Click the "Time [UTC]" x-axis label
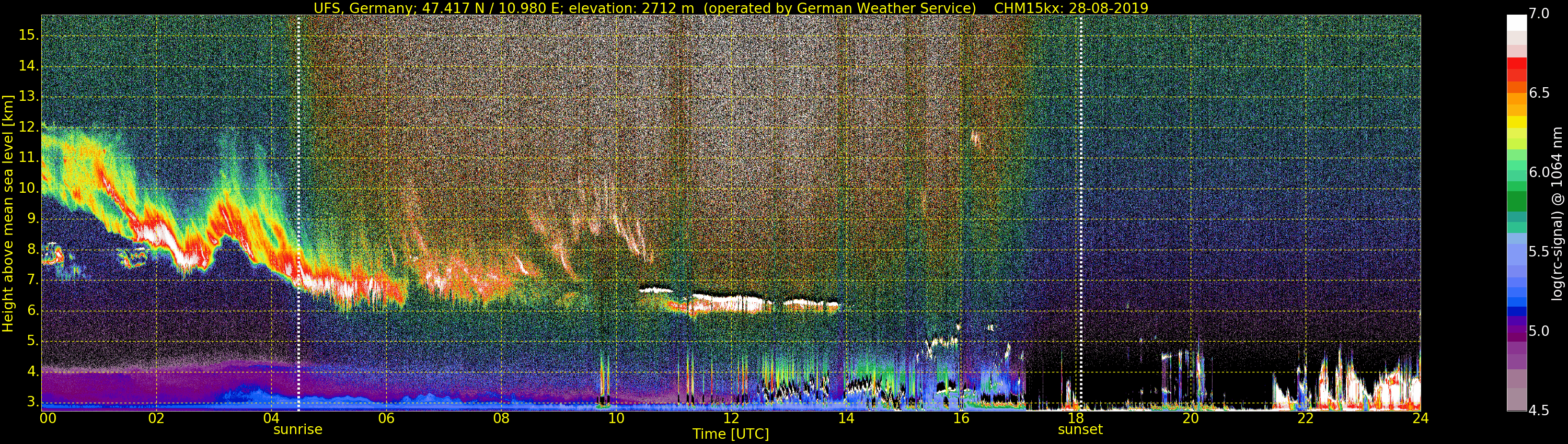The width and height of the screenshot is (1568, 444). click(x=731, y=434)
